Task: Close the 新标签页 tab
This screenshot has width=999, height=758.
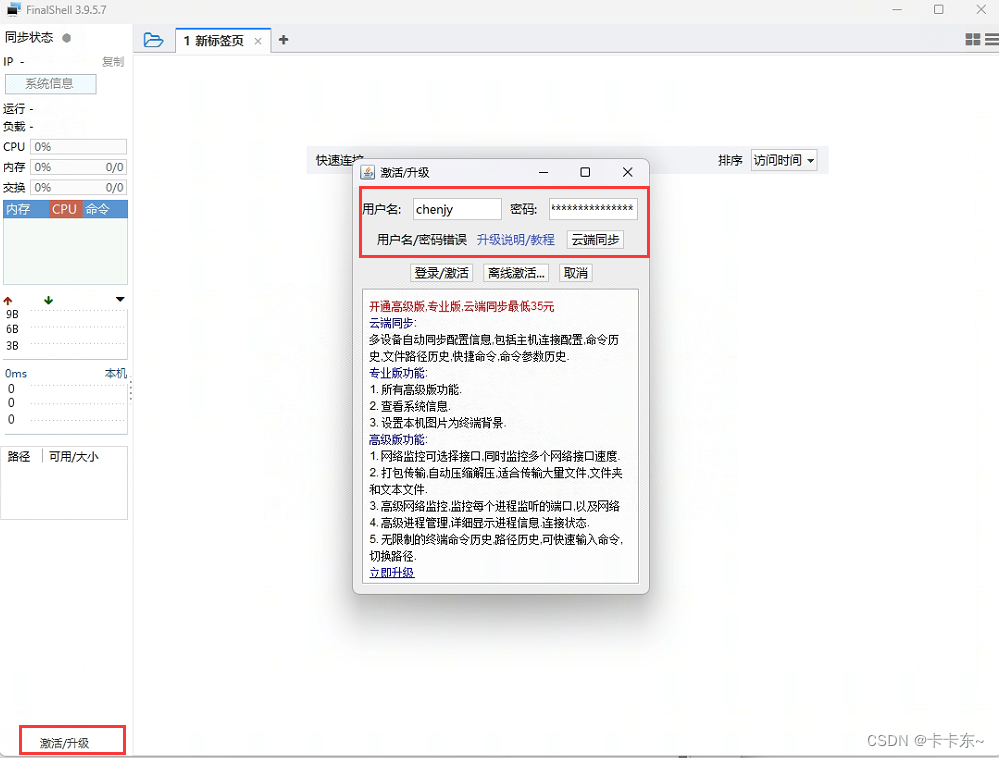Action: pos(258,41)
